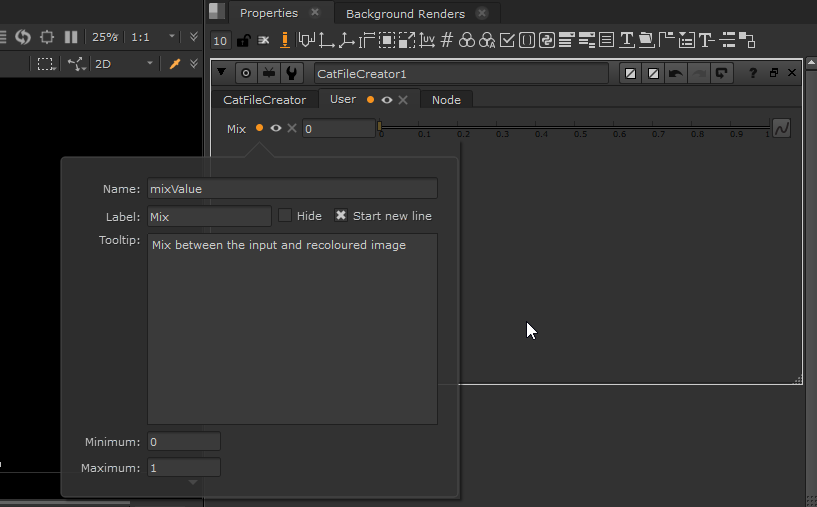Open the 2D view mode dropdown
The width and height of the screenshot is (817, 507).
click(122, 63)
